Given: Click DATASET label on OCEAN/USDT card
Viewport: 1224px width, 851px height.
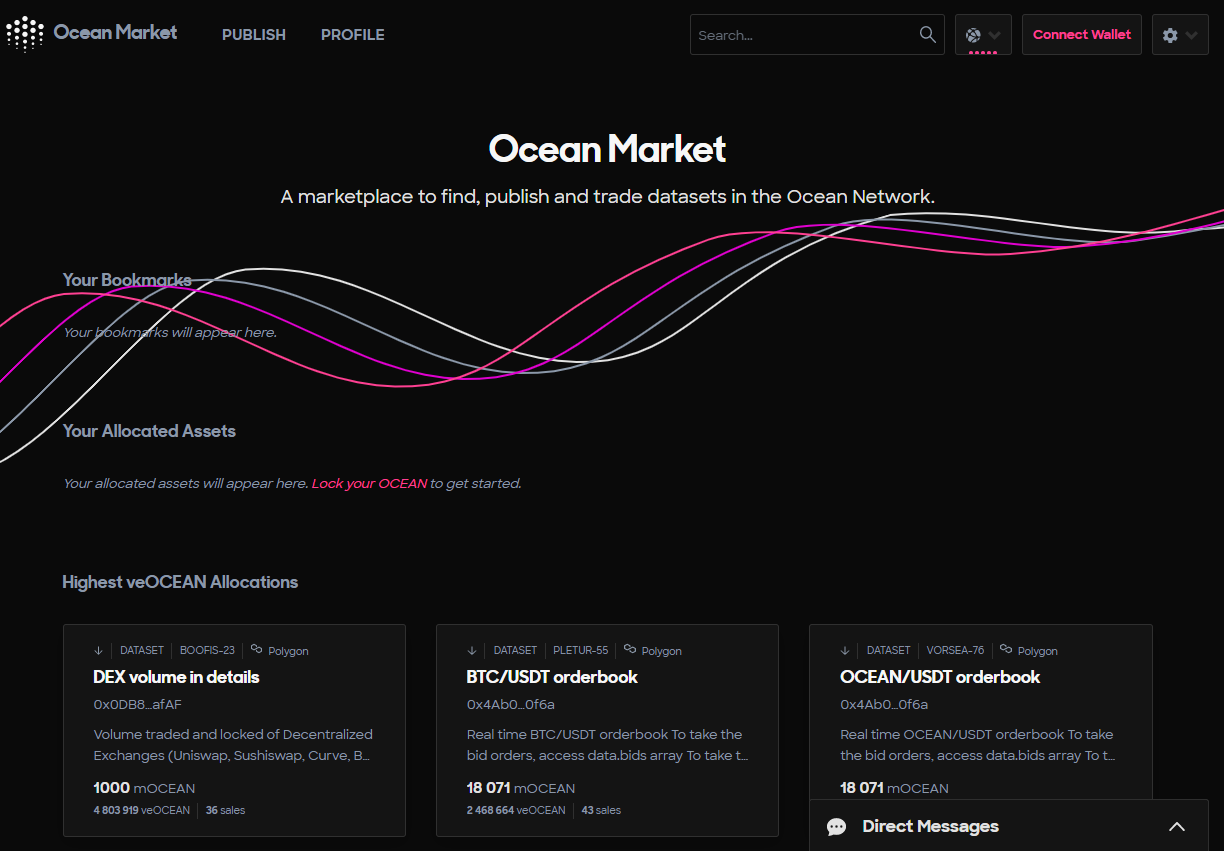Looking at the screenshot, I should pyautogui.click(x=889, y=650).
